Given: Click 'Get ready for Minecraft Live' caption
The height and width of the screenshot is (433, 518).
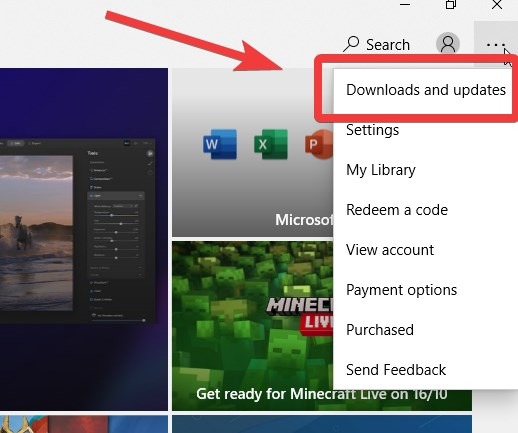Looking at the screenshot, I should click(322, 394).
